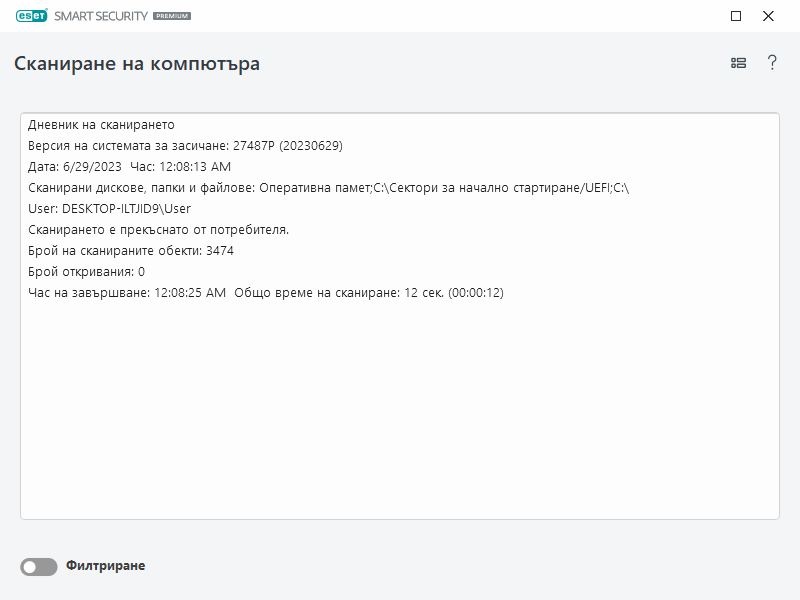The image size is (800, 600).
Task: Select the scanned disks and folders line
Action: (x=328, y=188)
